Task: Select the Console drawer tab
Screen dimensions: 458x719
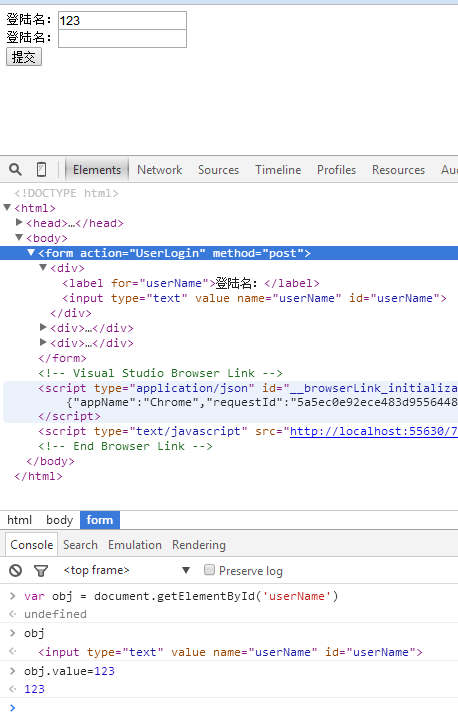Action: 32,545
